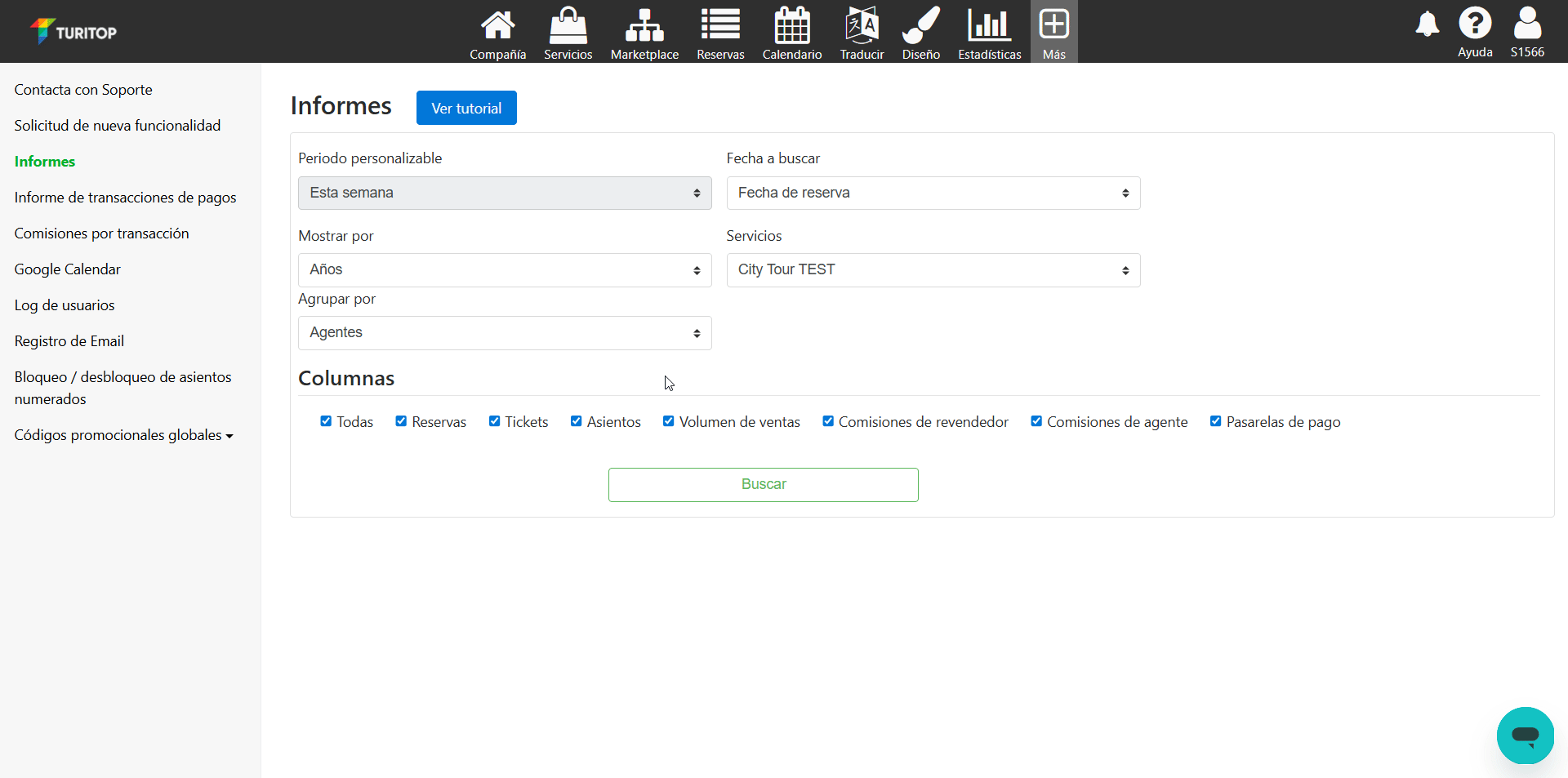Open Estadísticas bar chart icon

989,26
